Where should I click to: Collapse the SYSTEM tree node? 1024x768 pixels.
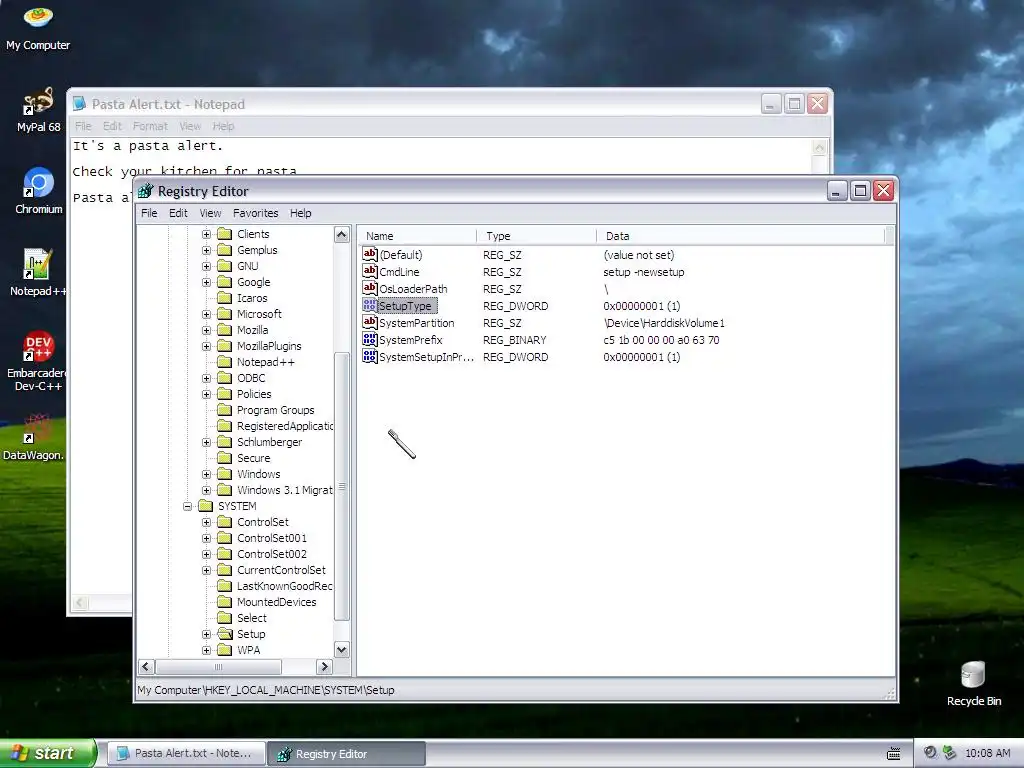pos(187,506)
